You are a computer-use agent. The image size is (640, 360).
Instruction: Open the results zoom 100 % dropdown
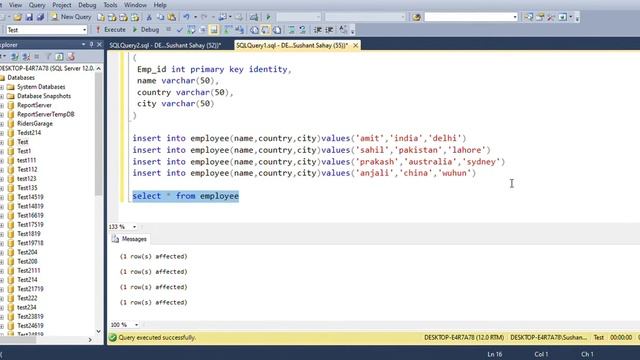(x=136, y=325)
